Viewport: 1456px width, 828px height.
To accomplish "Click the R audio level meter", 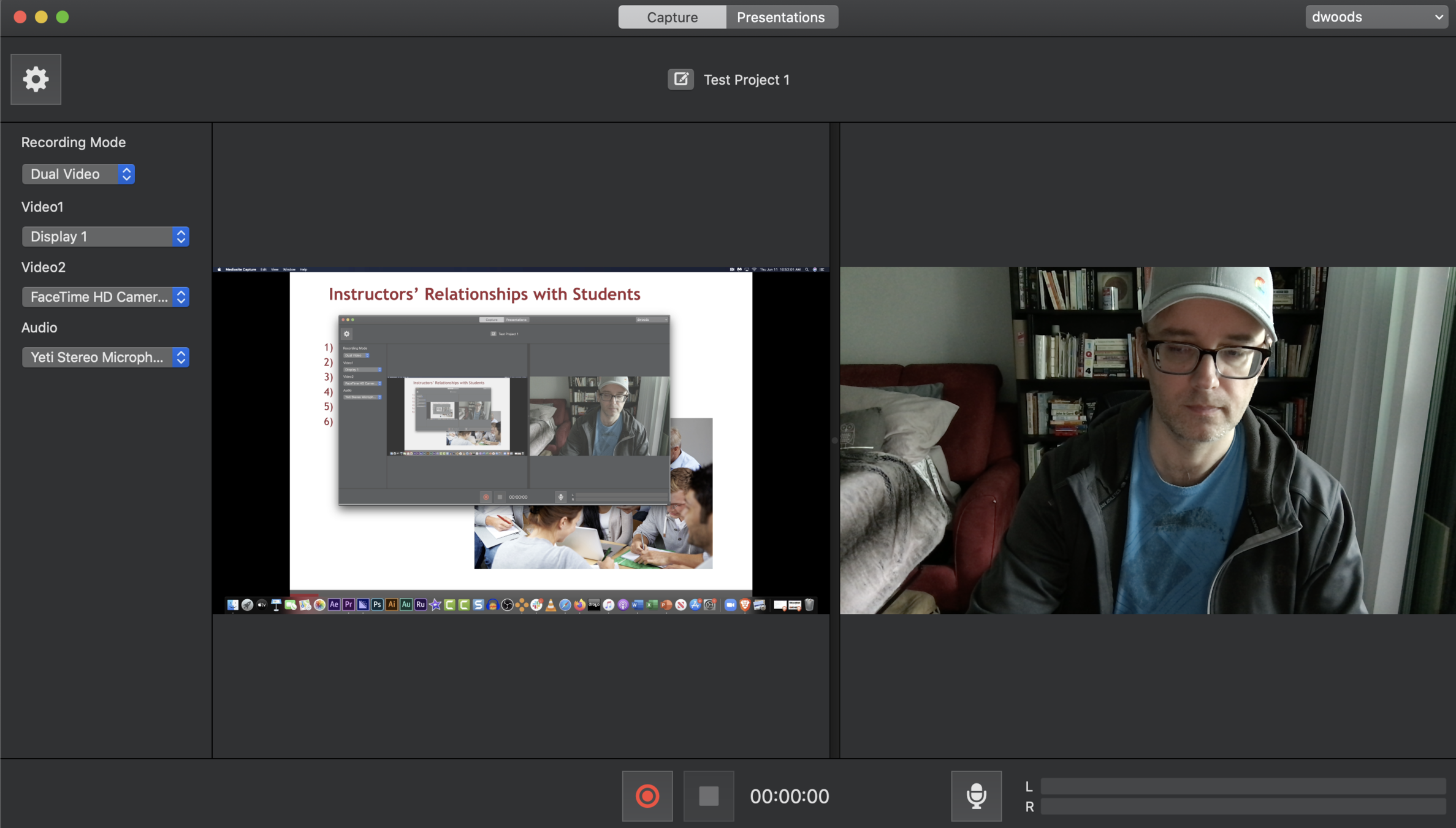I will (1243, 807).
